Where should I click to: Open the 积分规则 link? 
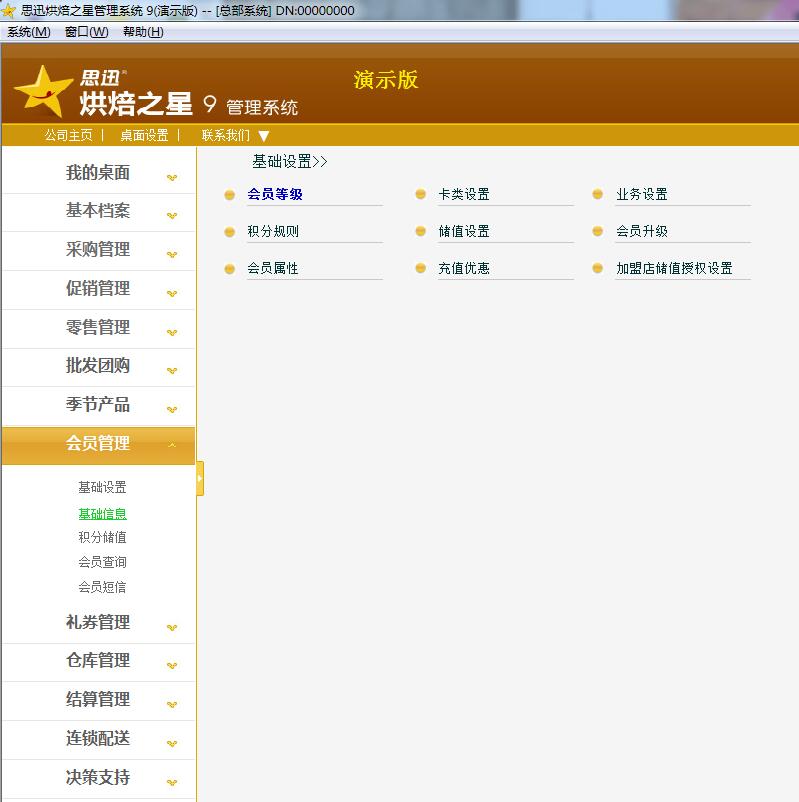click(273, 231)
